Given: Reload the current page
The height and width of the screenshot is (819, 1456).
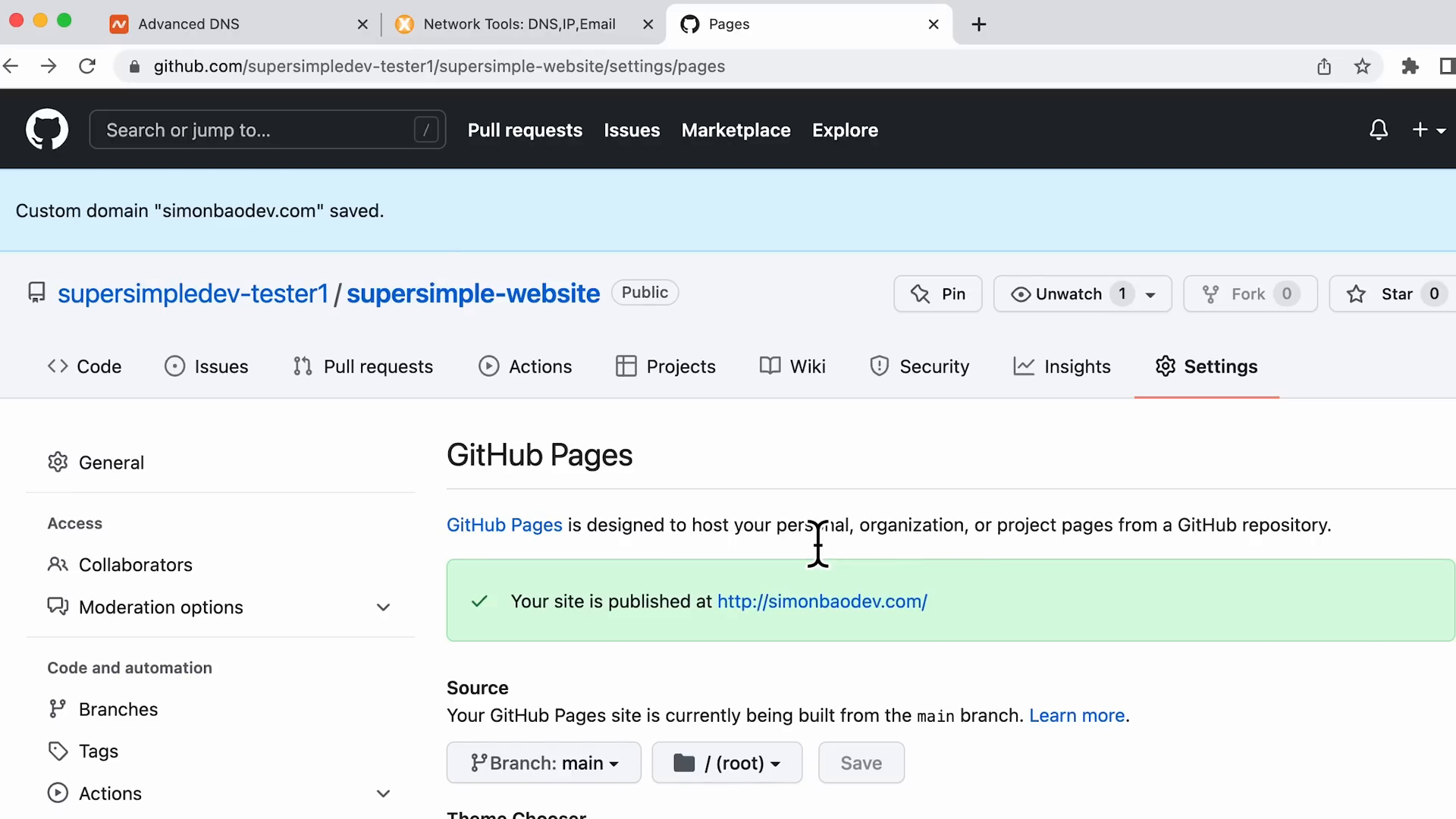Looking at the screenshot, I should point(87,66).
